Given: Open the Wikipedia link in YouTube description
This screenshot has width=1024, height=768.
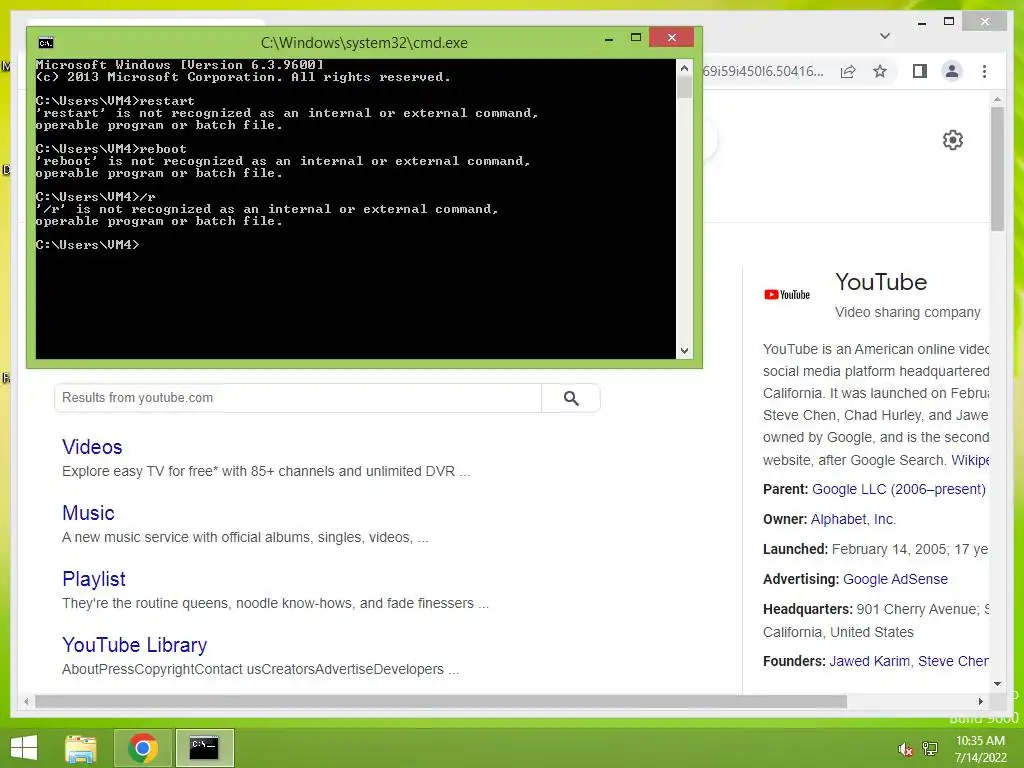Looking at the screenshot, I should pyautogui.click(x=970, y=460).
